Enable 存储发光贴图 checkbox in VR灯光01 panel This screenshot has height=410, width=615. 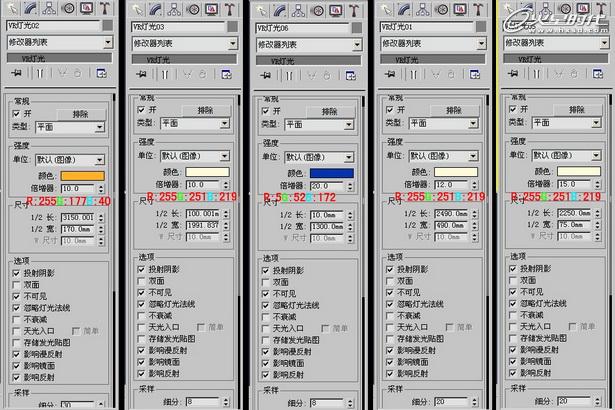390,339
